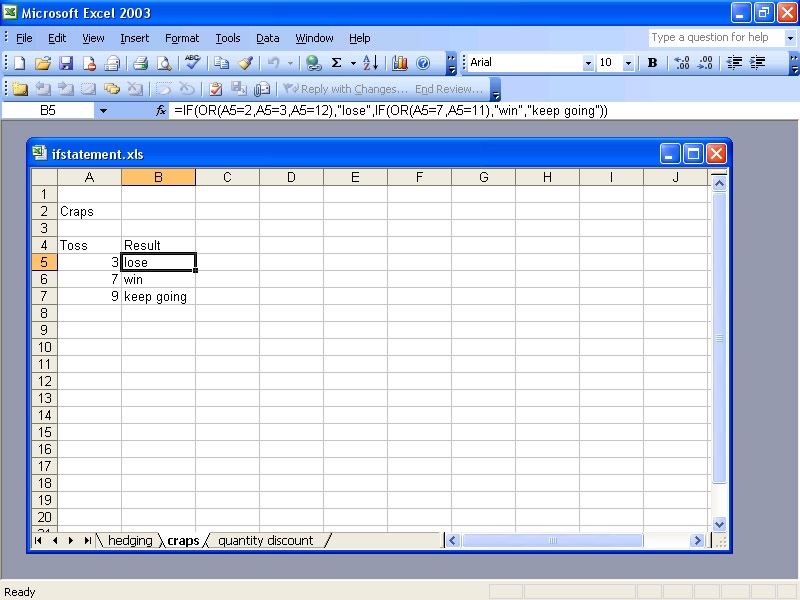Image resolution: width=800 pixels, height=600 pixels.
Task: Click the horizontal scrollbar right arrow
Action: tap(697, 540)
